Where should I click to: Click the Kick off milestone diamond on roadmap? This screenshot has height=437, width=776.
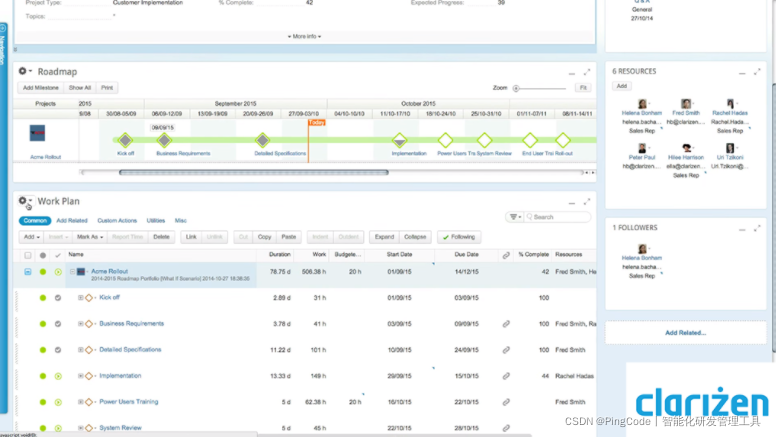(125, 140)
